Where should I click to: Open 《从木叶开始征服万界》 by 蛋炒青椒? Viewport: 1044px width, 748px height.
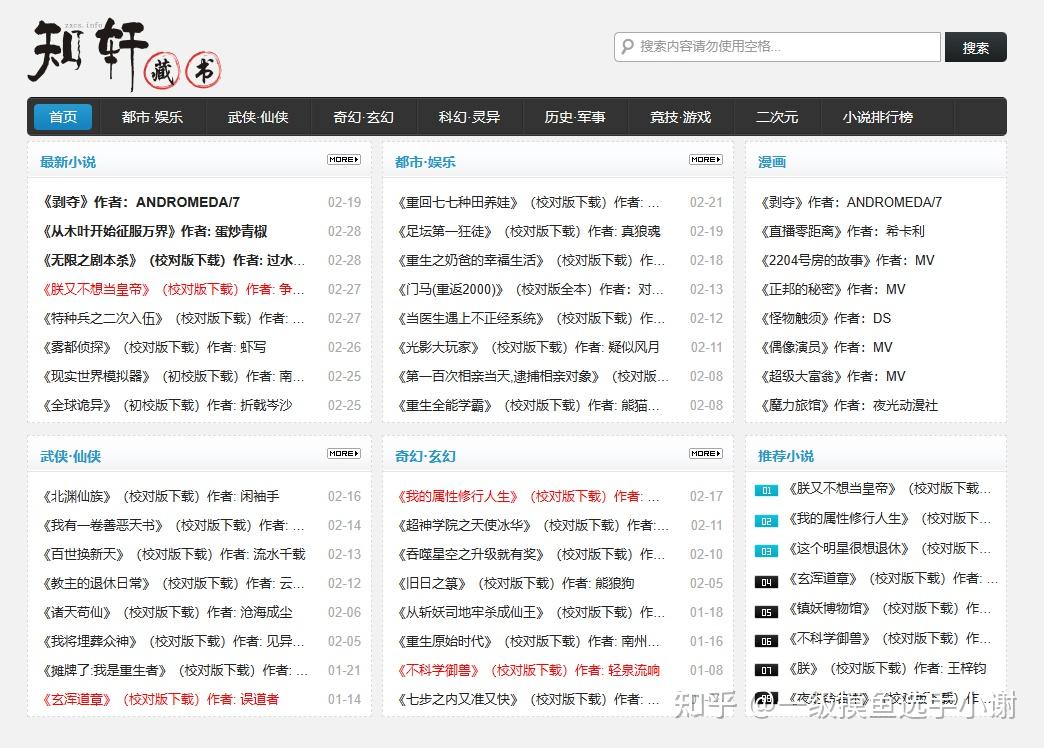coord(154,232)
